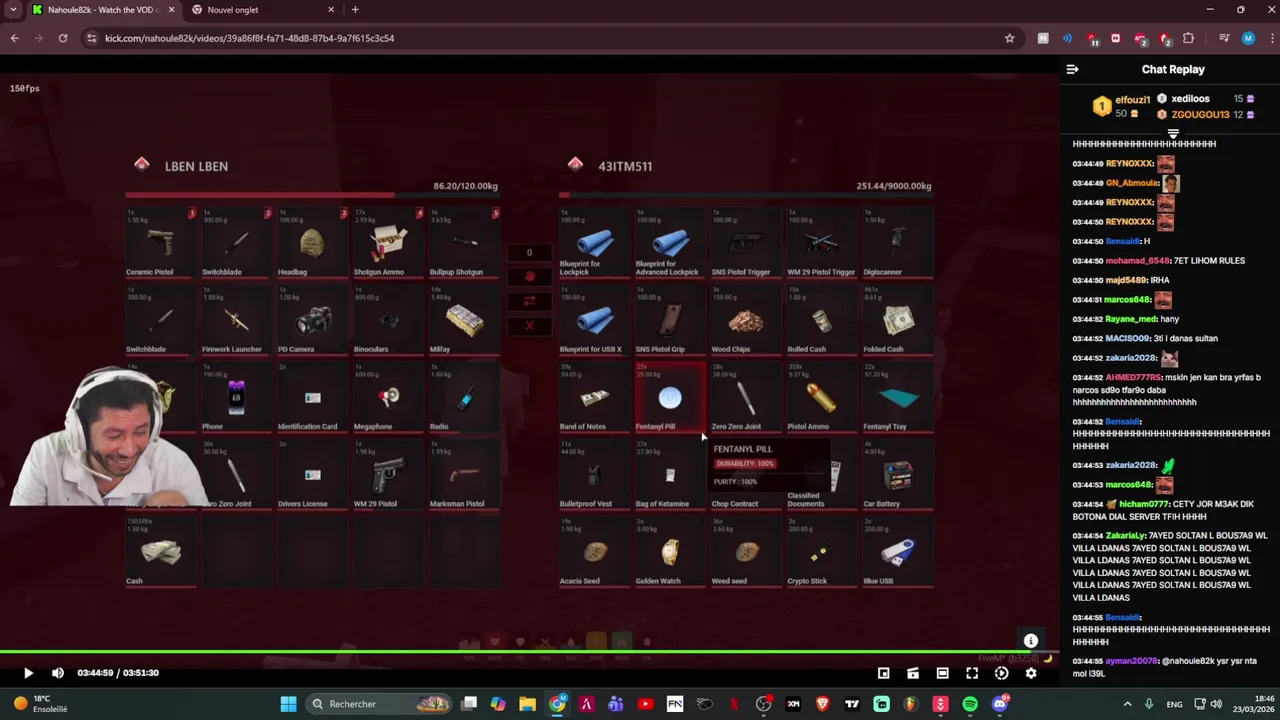Click the red X button between inventories
This screenshot has width=1280, height=720.
pos(529,326)
